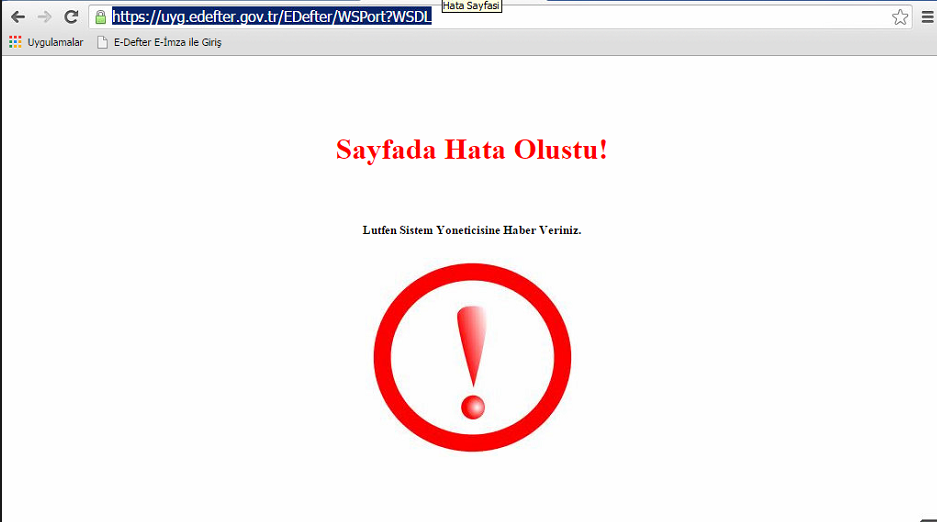The width and height of the screenshot is (937, 522).
Task: Click the highlighted URL in the address bar
Action: tap(271, 17)
